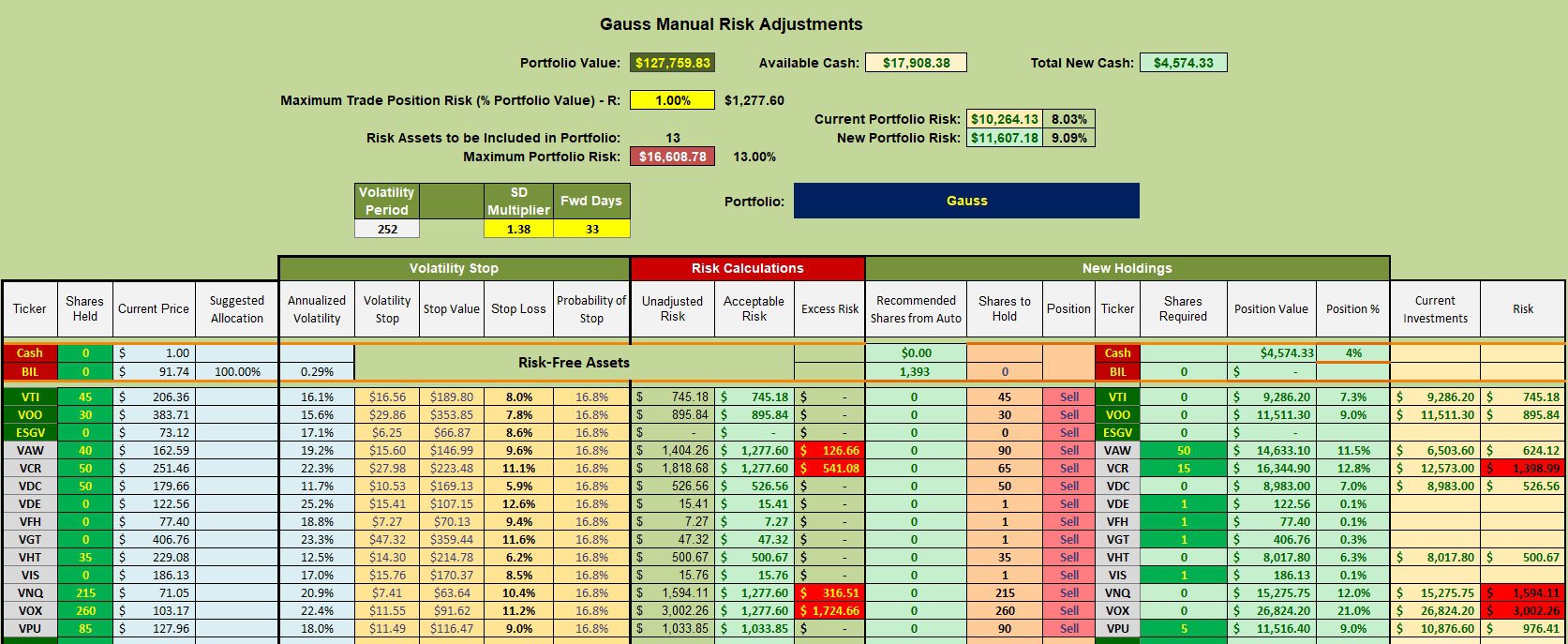Select the Maximum Portfolio Risk $16,608.78 cell
Screen dimensions: 1568x644
pos(672,157)
